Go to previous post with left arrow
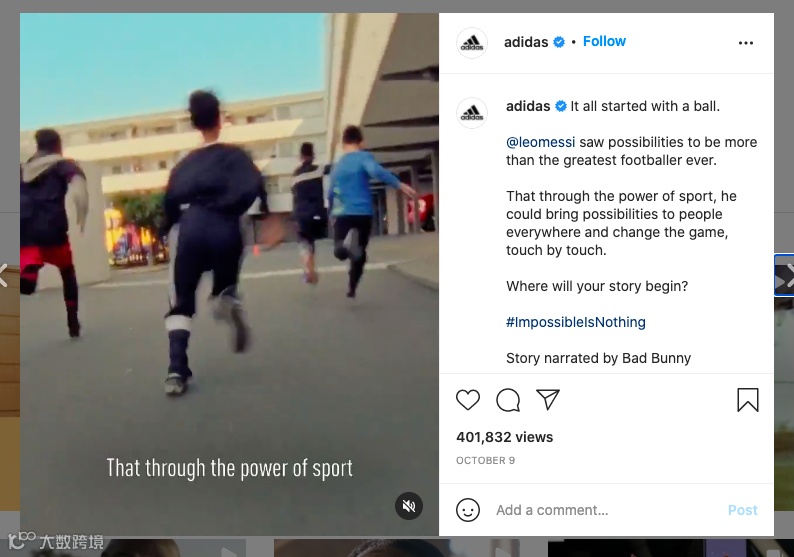Viewport: 794px width, 557px height. (4, 276)
